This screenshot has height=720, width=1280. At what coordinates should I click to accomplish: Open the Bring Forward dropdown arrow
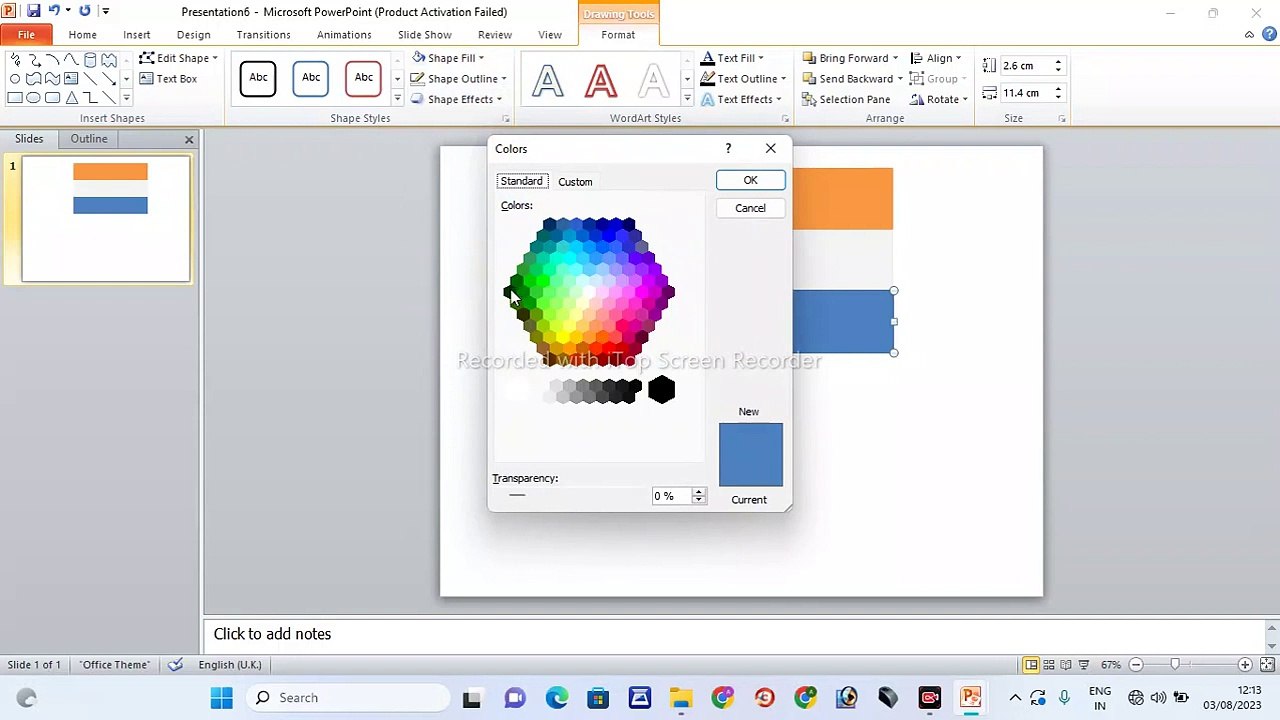click(x=895, y=58)
